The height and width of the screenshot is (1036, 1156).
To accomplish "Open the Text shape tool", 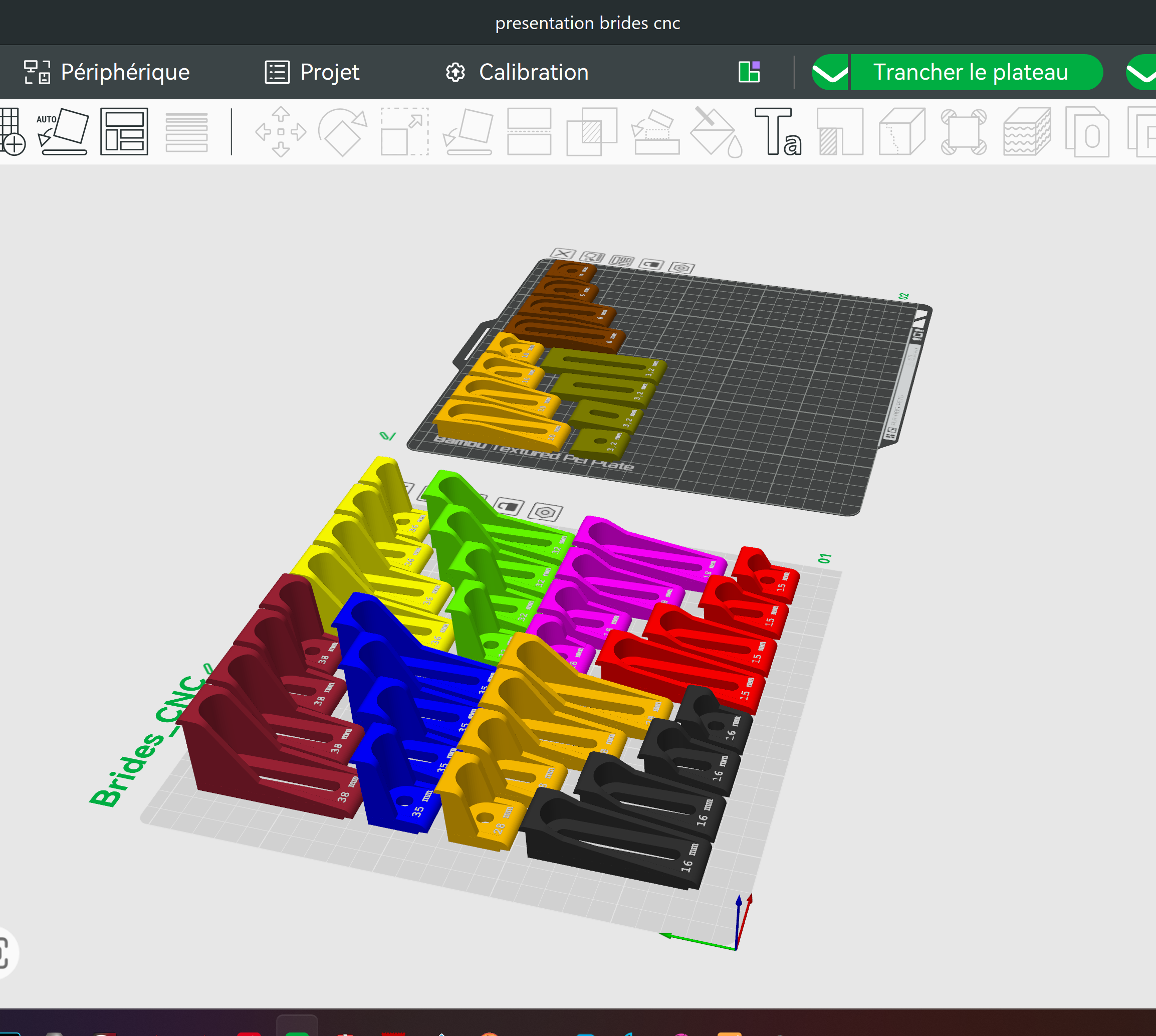I will click(x=778, y=132).
